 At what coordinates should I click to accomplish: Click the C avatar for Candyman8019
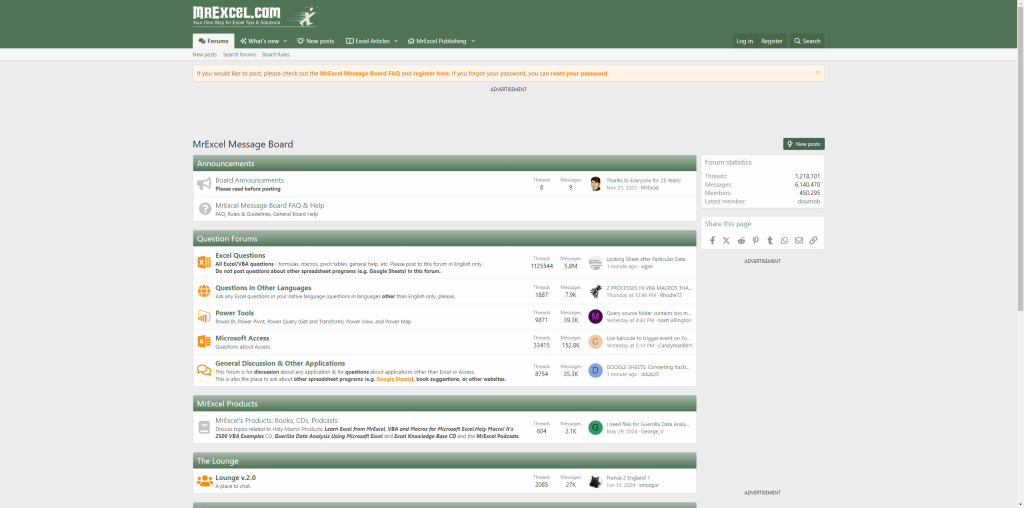(595, 341)
